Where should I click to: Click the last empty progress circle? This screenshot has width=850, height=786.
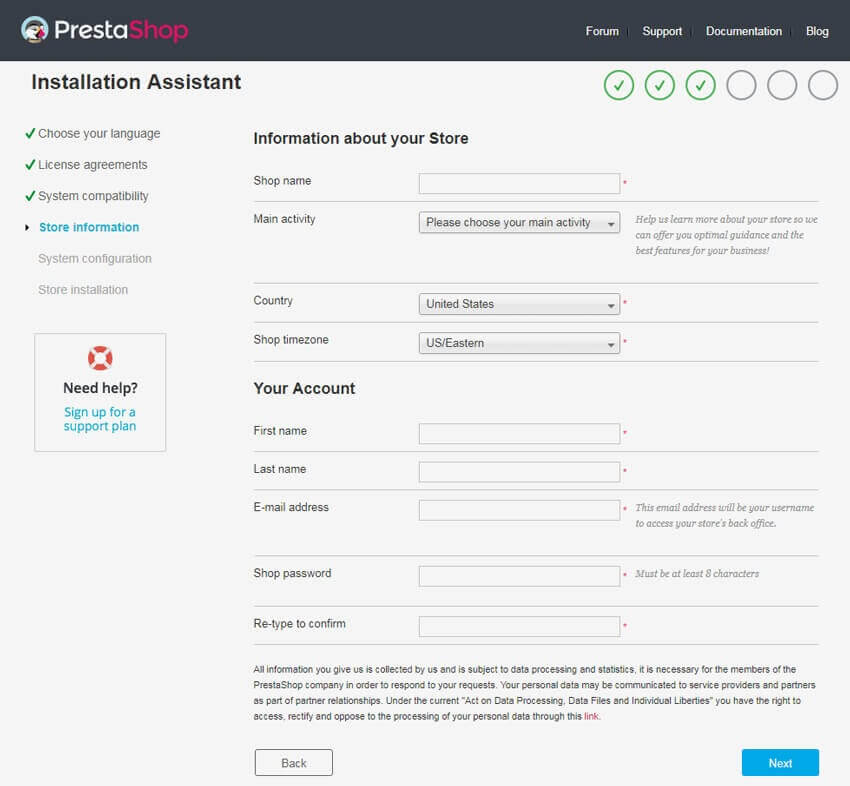[x=822, y=86]
